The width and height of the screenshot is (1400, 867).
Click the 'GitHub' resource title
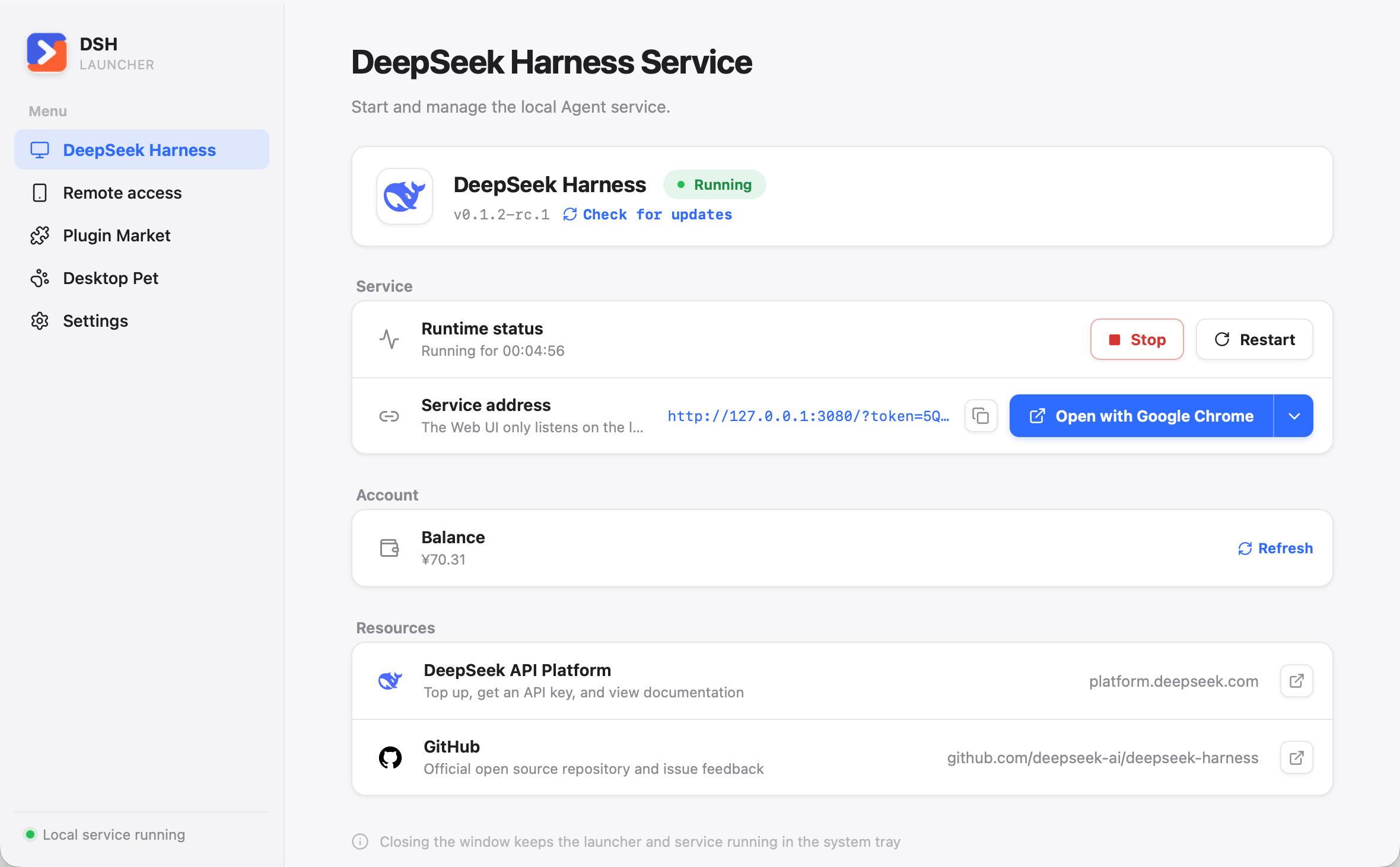point(452,747)
